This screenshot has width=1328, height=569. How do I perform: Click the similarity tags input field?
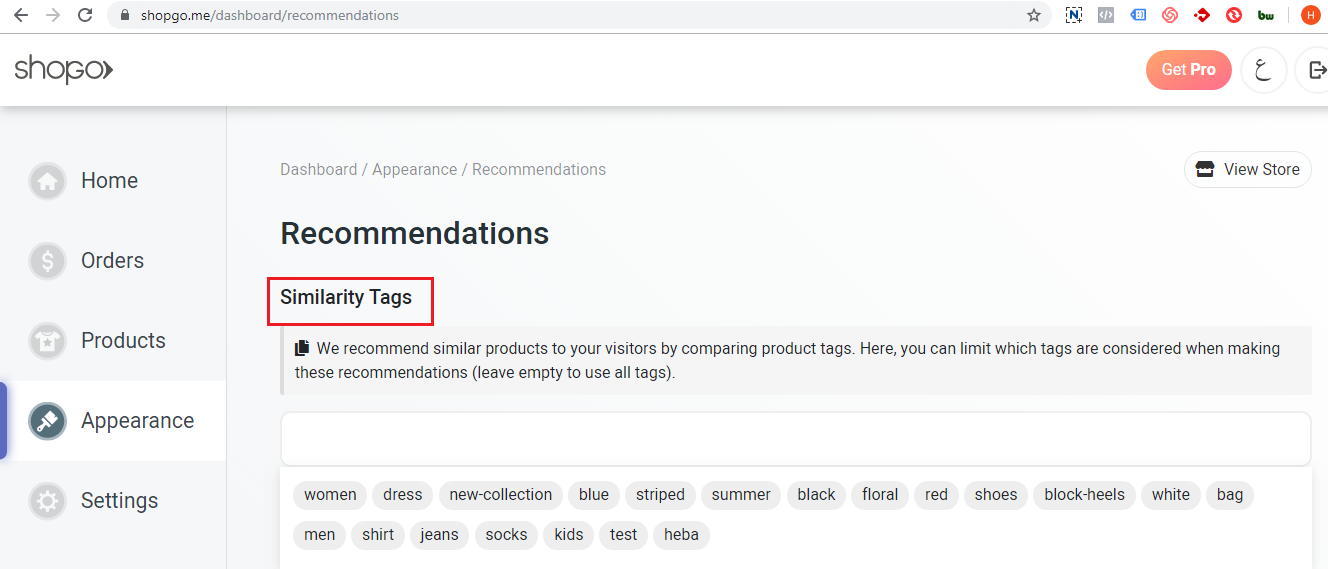tap(795, 439)
